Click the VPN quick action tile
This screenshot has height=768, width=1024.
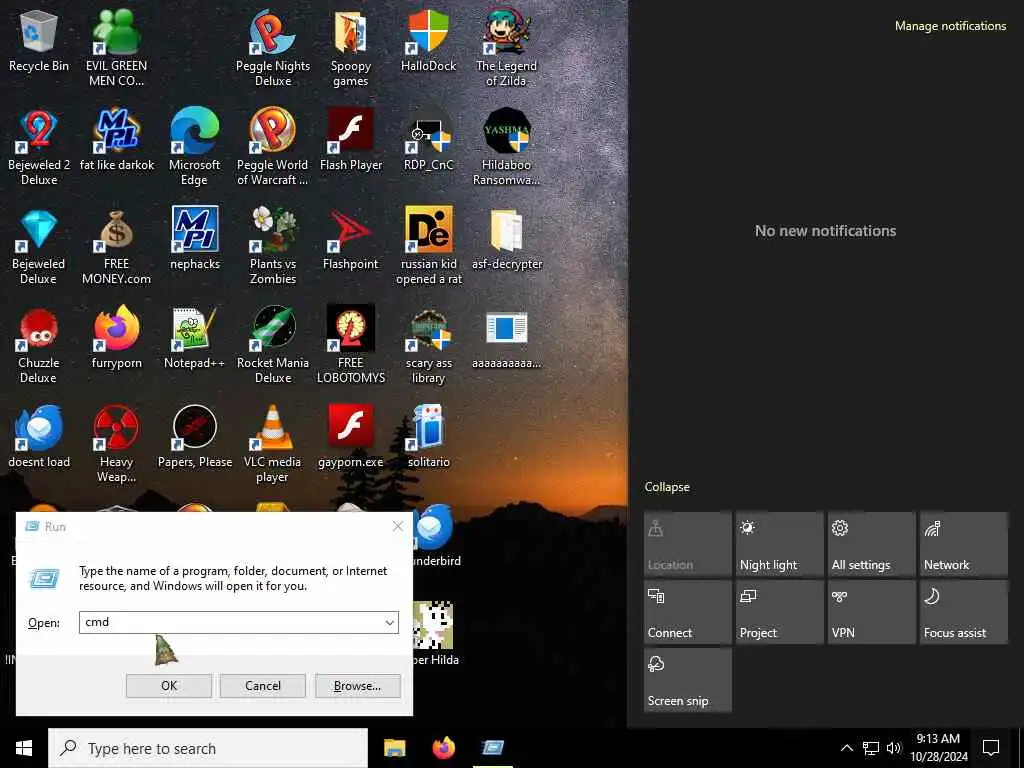click(872, 613)
